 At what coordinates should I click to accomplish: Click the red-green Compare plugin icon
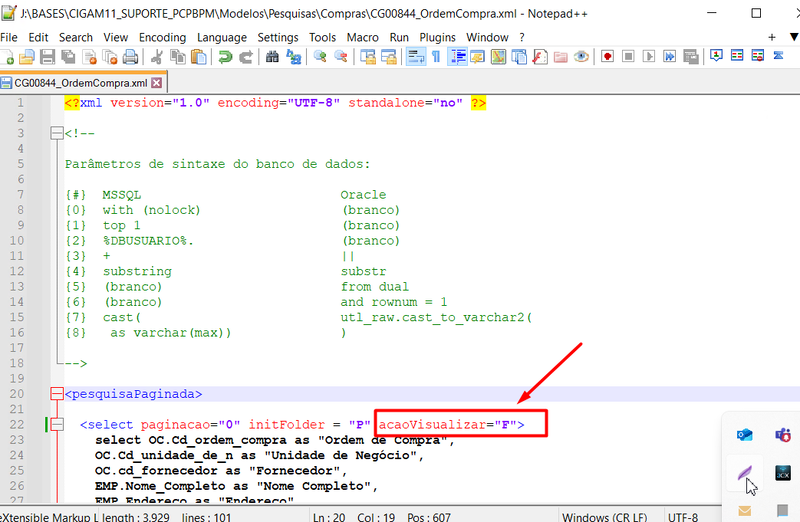(737, 55)
